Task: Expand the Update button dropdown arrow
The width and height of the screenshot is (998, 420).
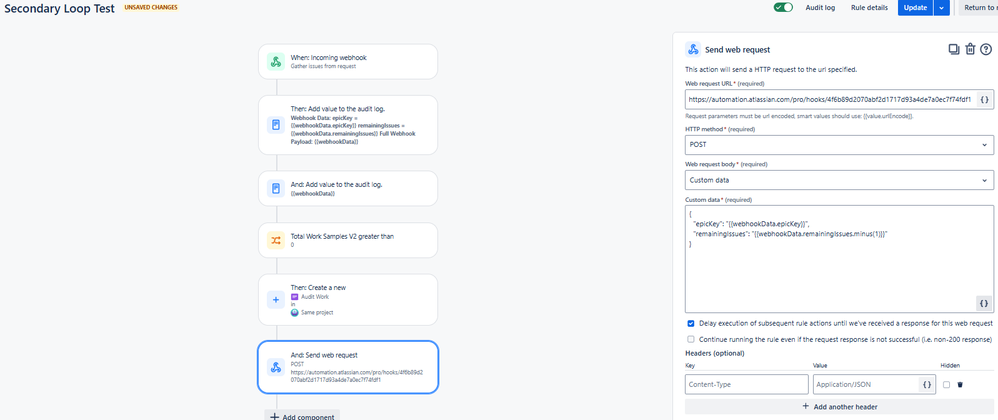Action: tap(942, 8)
